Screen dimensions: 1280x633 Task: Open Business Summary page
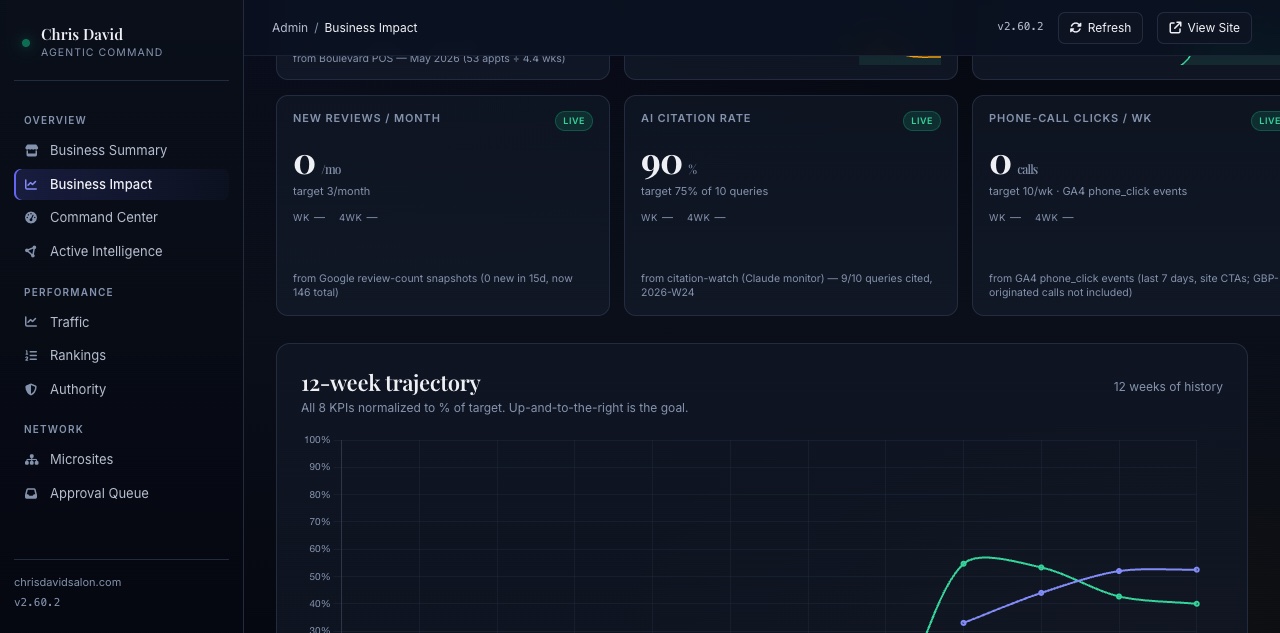coord(121,150)
